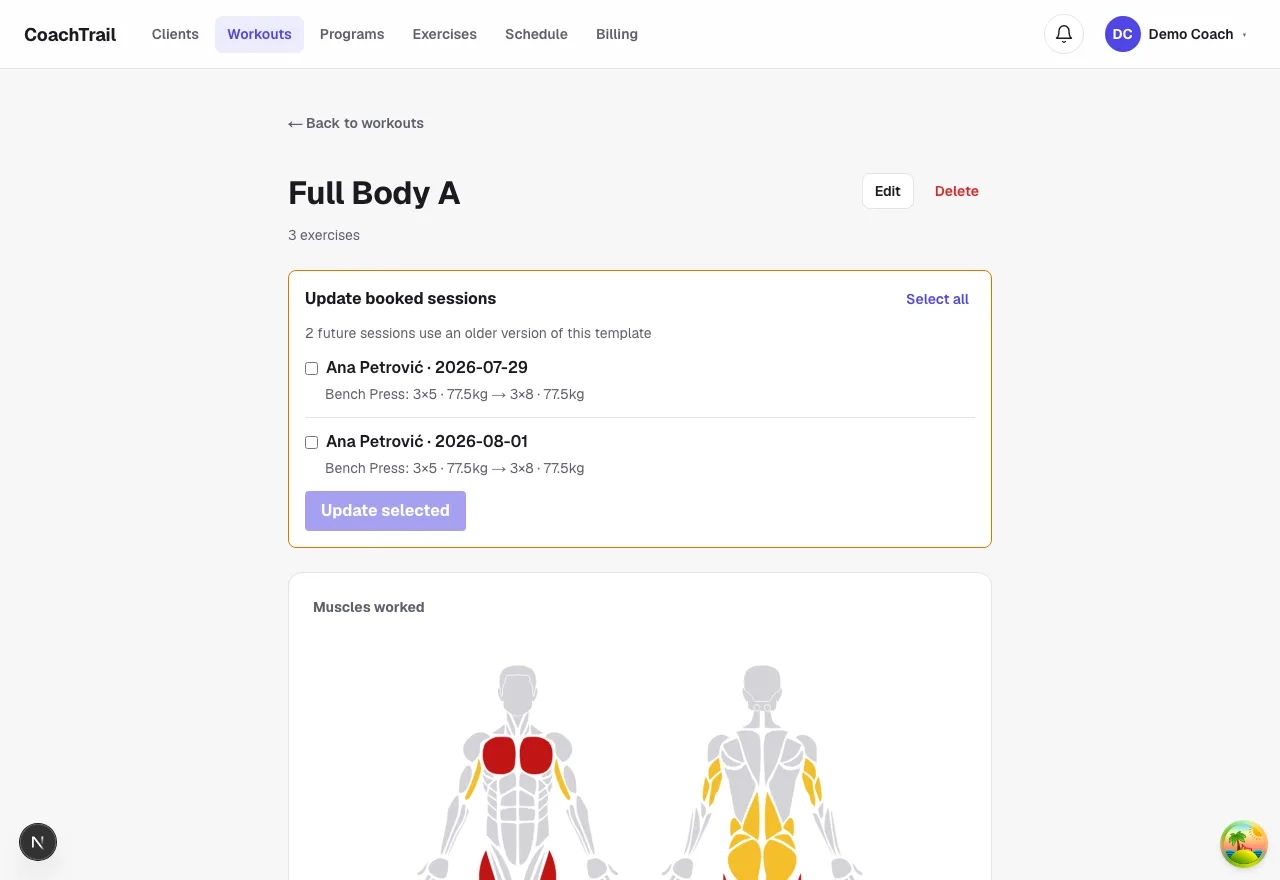Expand the Demo Coach account menu arrow

(1244, 34)
